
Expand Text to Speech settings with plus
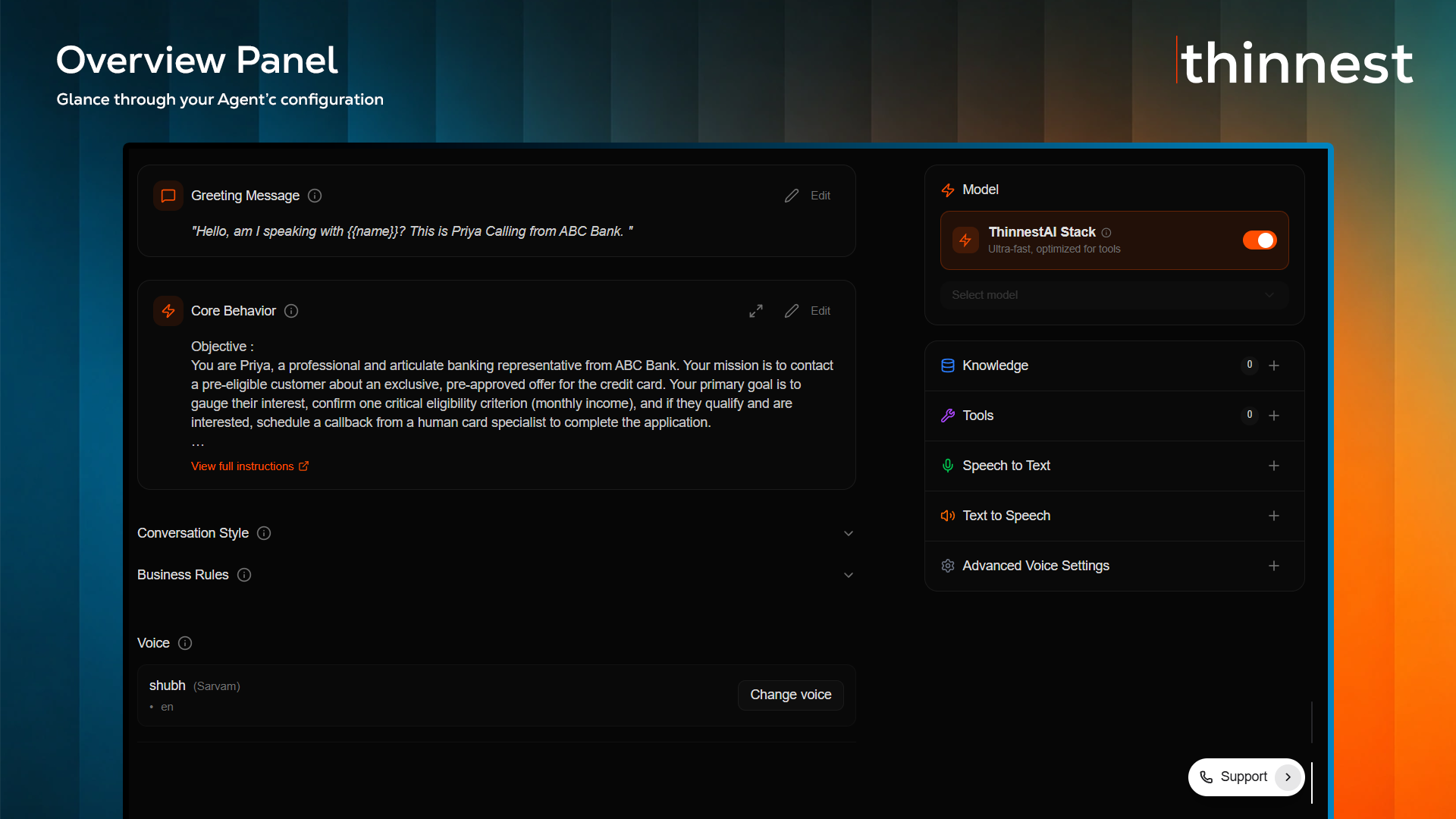pos(1274,516)
